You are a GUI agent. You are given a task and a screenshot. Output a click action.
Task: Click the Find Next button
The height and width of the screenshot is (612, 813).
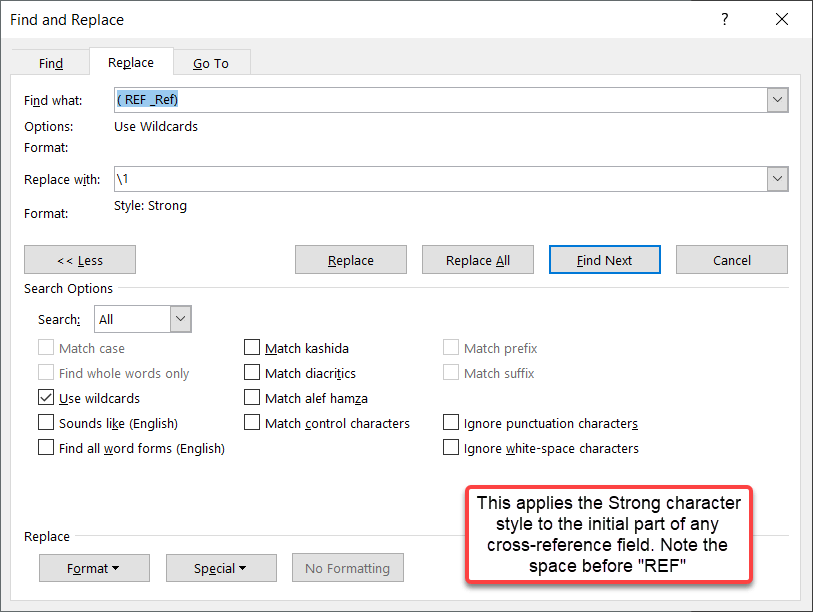point(605,260)
